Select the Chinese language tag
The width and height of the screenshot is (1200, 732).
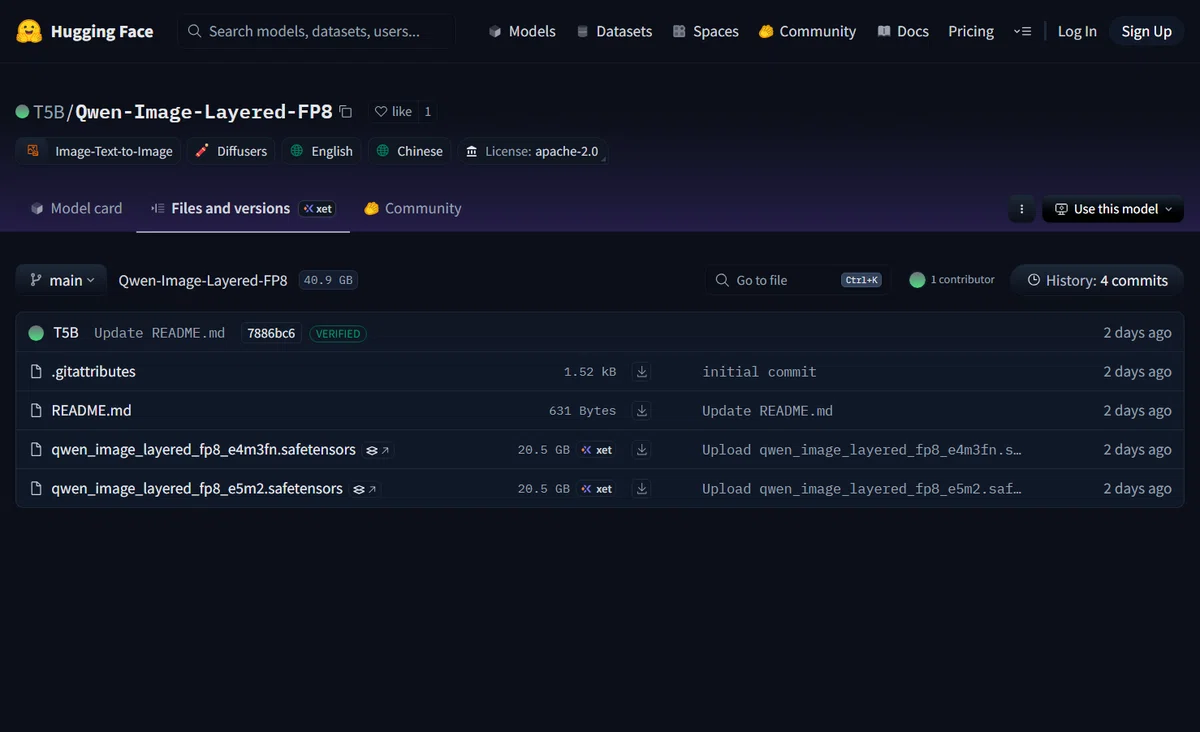tap(410, 151)
